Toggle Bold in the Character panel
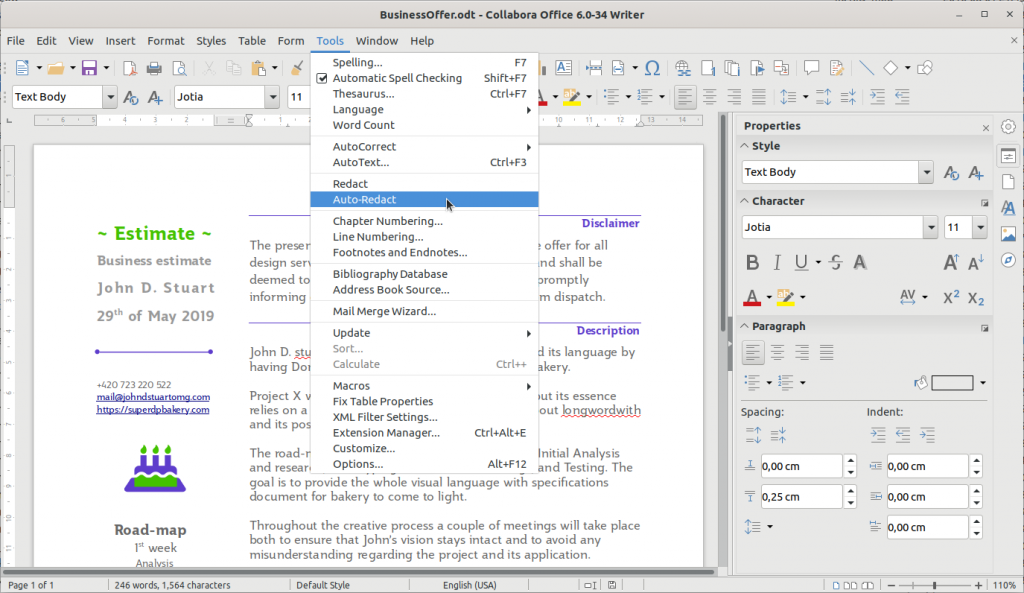This screenshot has width=1024, height=593. (752, 263)
